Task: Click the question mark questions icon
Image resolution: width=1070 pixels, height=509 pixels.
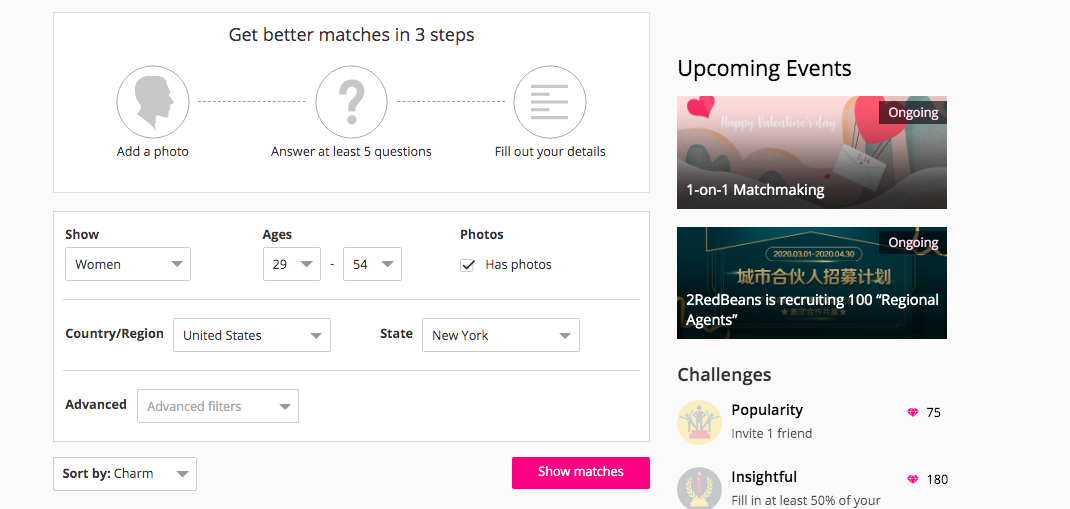Action: (x=351, y=102)
